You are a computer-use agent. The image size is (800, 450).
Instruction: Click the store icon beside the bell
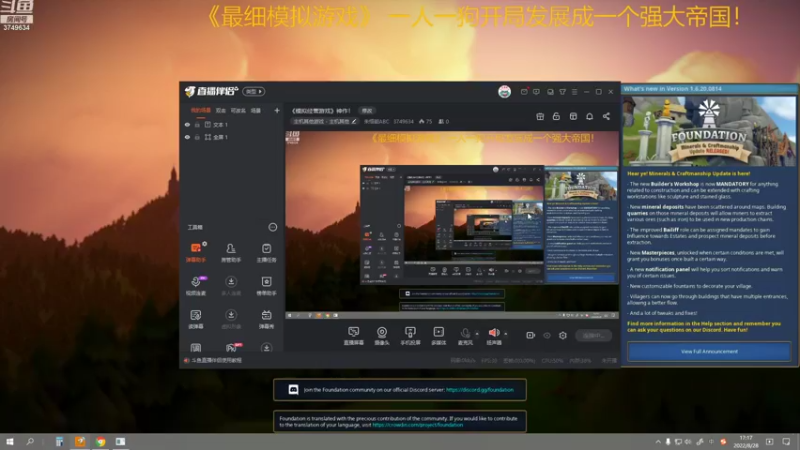tap(573, 116)
